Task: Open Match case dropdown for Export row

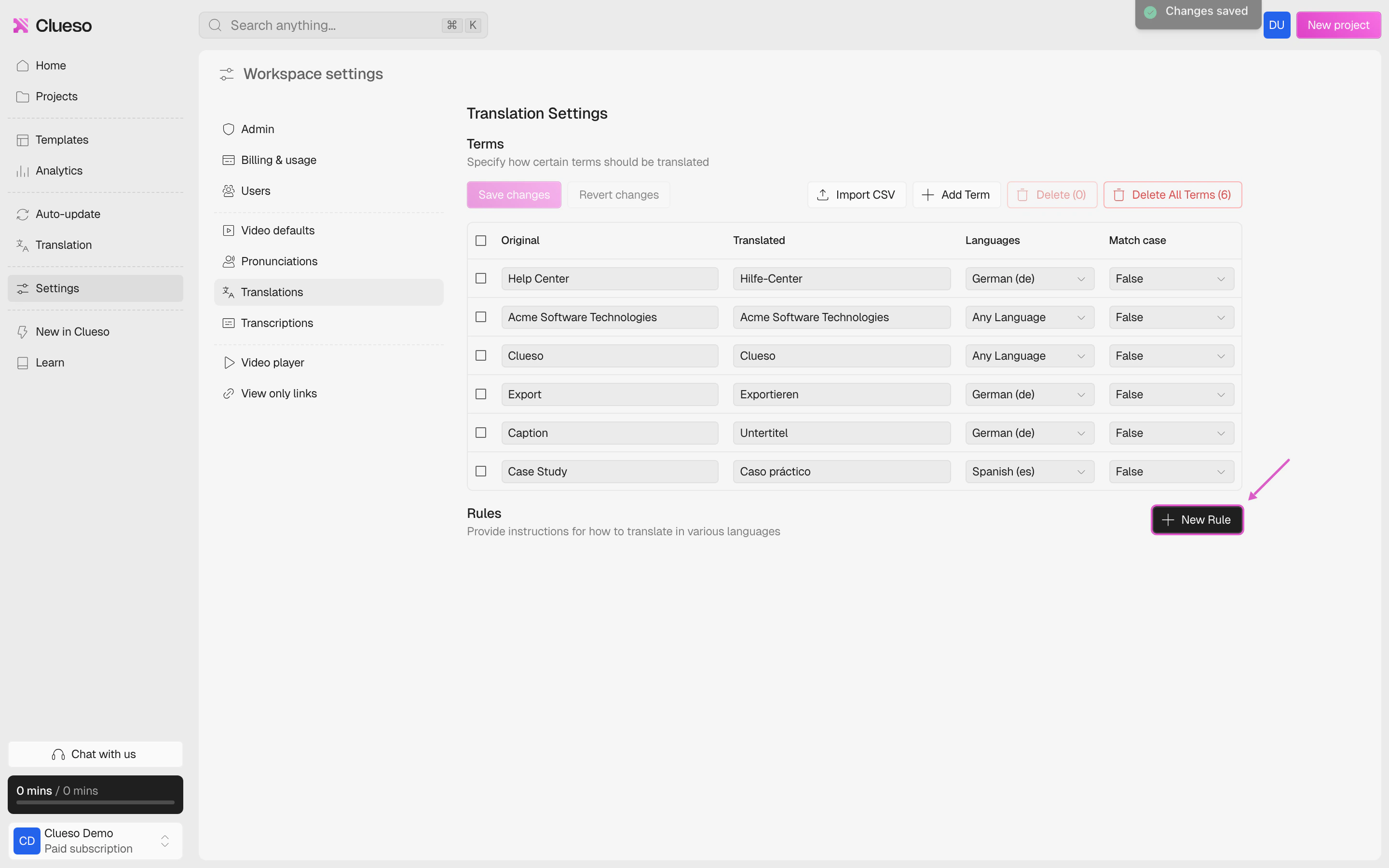Action: [x=1171, y=394]
